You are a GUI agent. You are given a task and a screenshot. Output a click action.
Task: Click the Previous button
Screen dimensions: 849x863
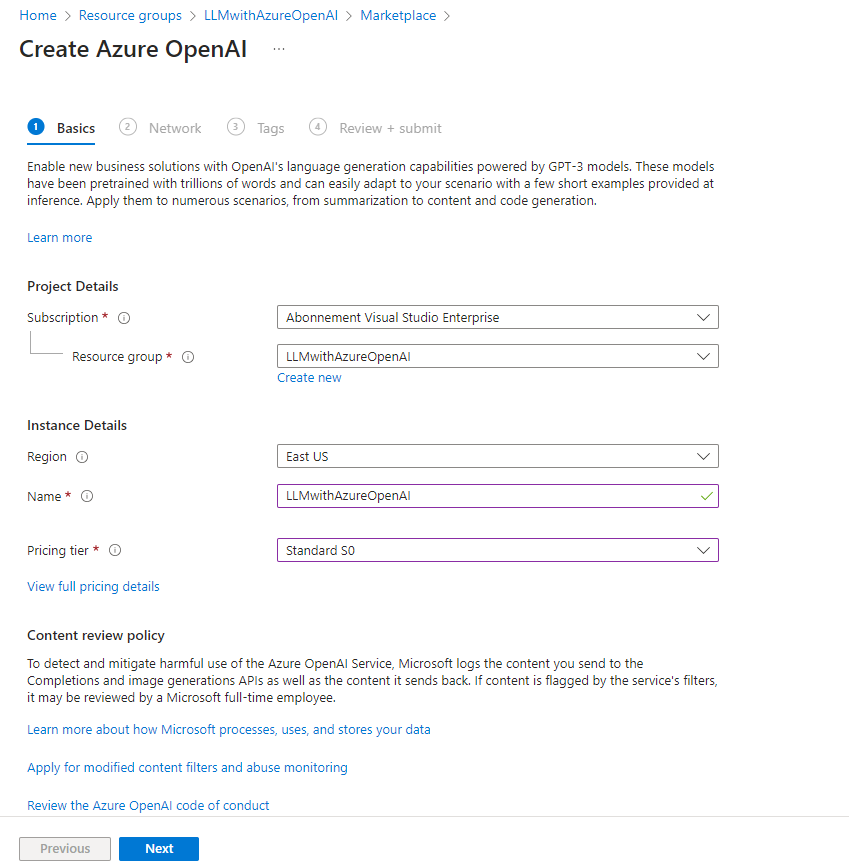coord(65,849)
